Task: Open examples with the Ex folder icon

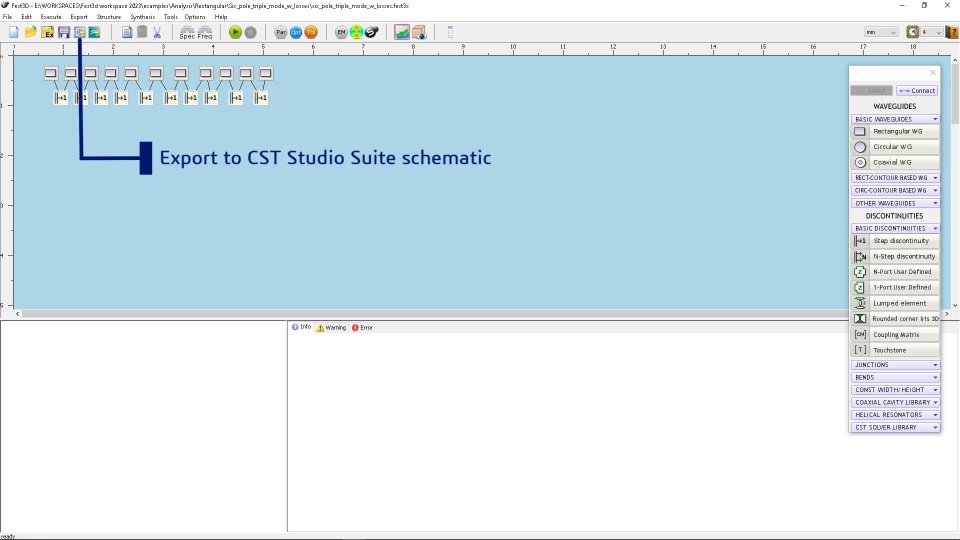Action: pyautogui.click(x=48, y=32)
